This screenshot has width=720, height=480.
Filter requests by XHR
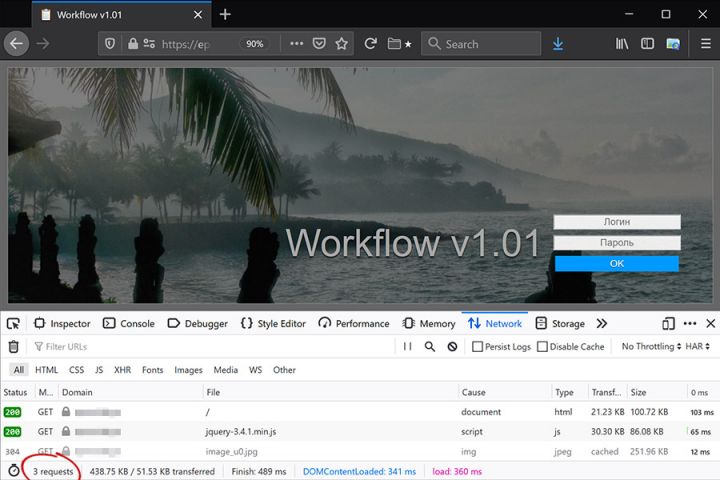tap(123, 370)
